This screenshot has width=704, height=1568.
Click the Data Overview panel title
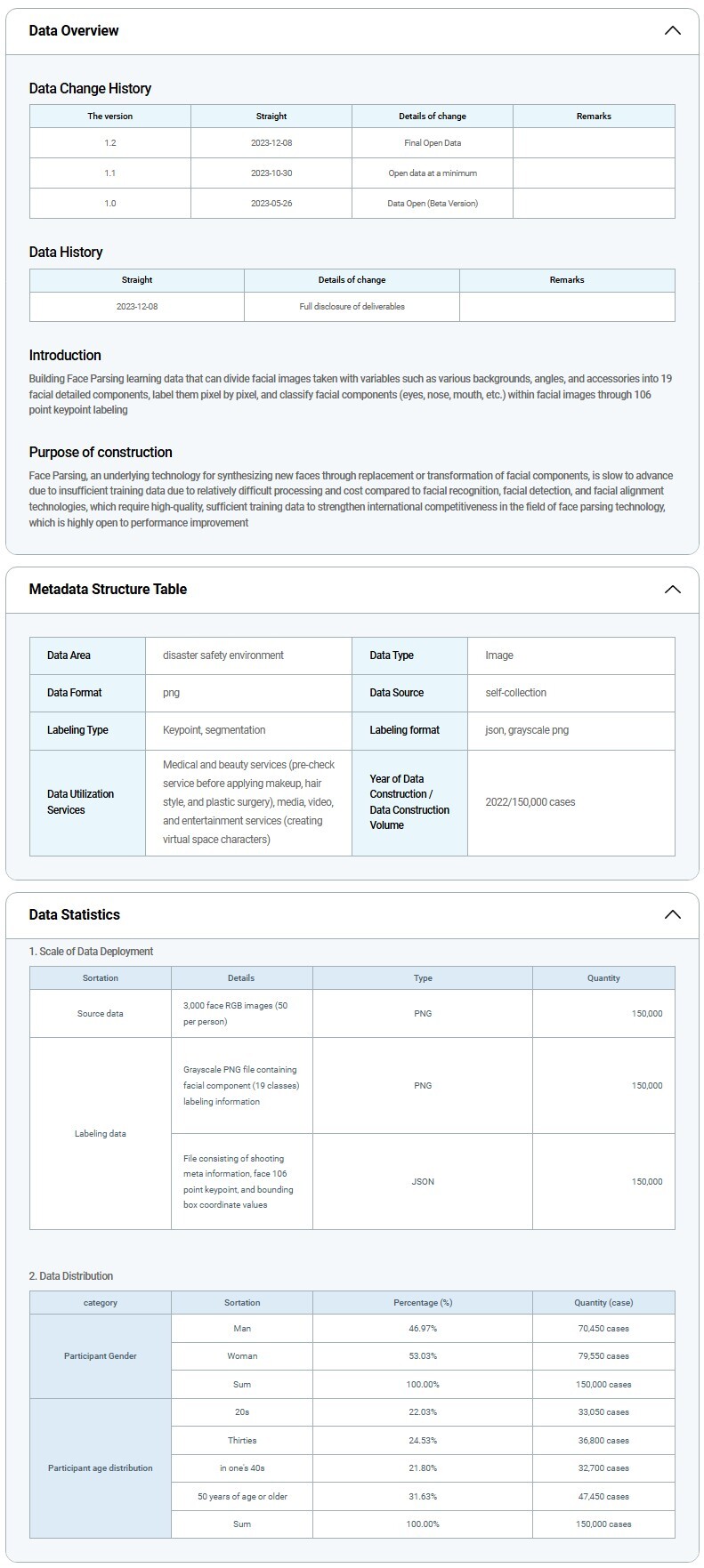tap(74, 31)
